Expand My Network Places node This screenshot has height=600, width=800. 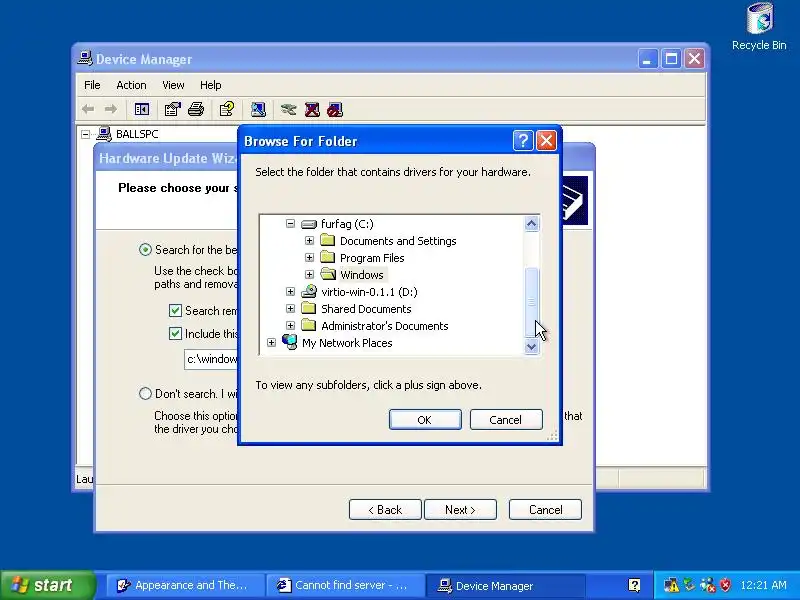[x=271, y=342]
